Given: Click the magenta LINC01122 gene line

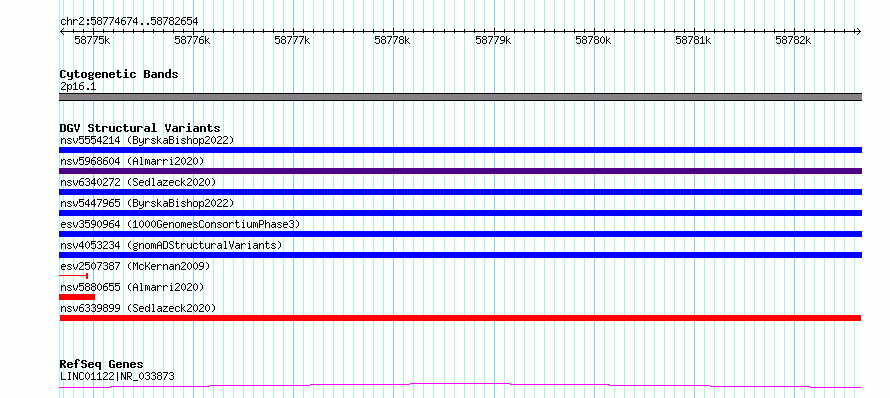Looking at the screenshot, I should tap(460, 386).
